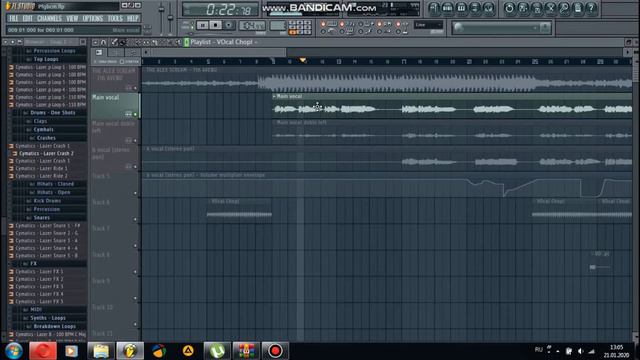This screenshot has height=360, width=640.
Task: Select the first playlist clip-focus tab
Action: 99,52
